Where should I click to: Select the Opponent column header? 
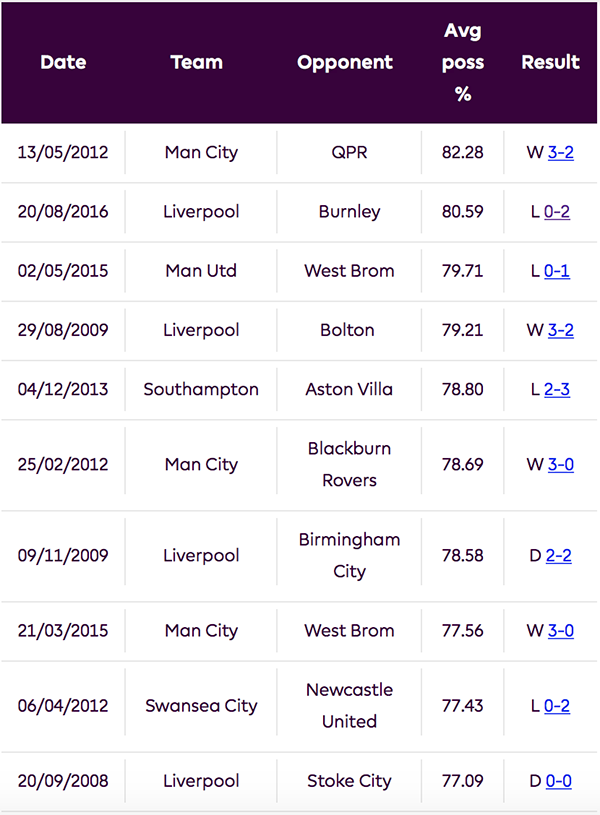coord(345,62)
